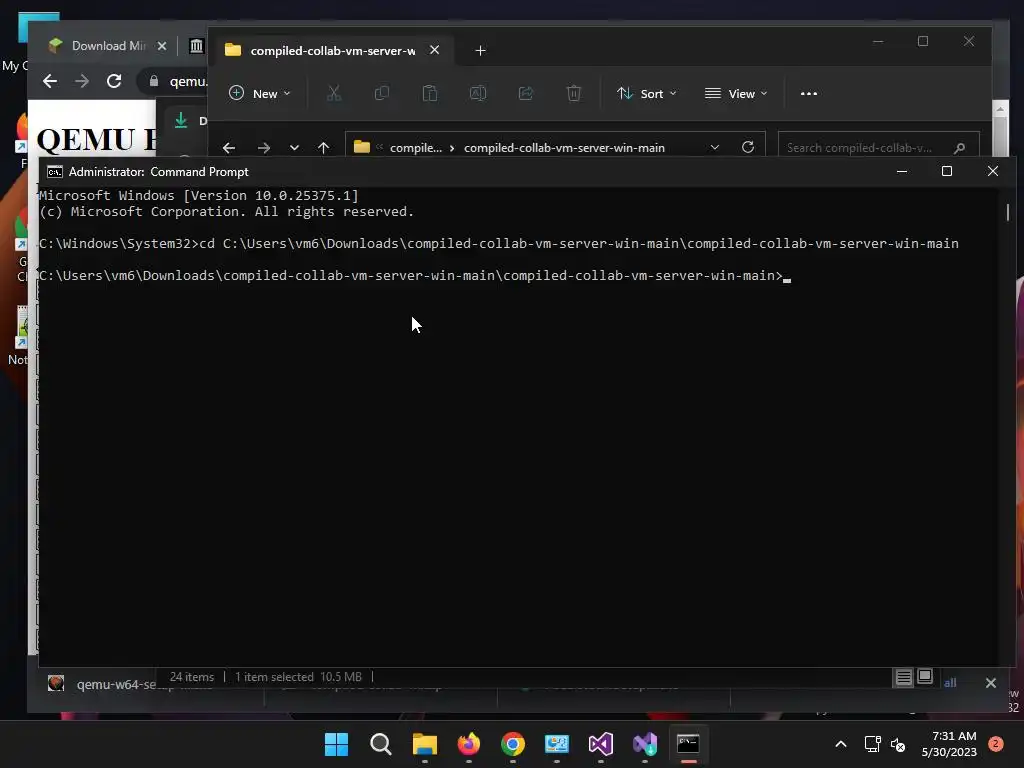Go forward in File Explorer navigation
The height and width of the screenshot is (768, 1024).
(264, 148)
